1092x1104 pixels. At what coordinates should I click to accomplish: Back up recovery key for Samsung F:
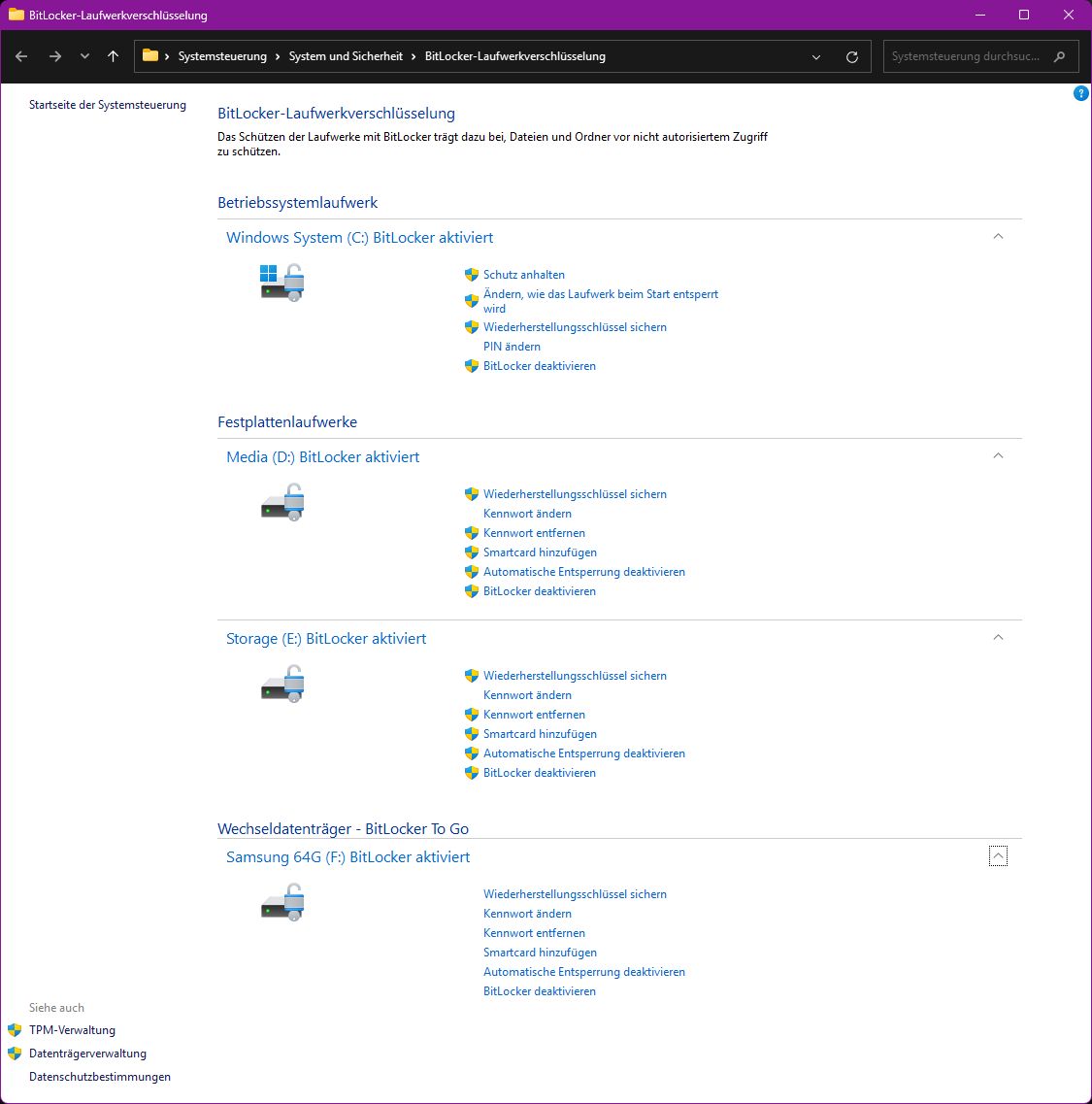coord(575,894)
